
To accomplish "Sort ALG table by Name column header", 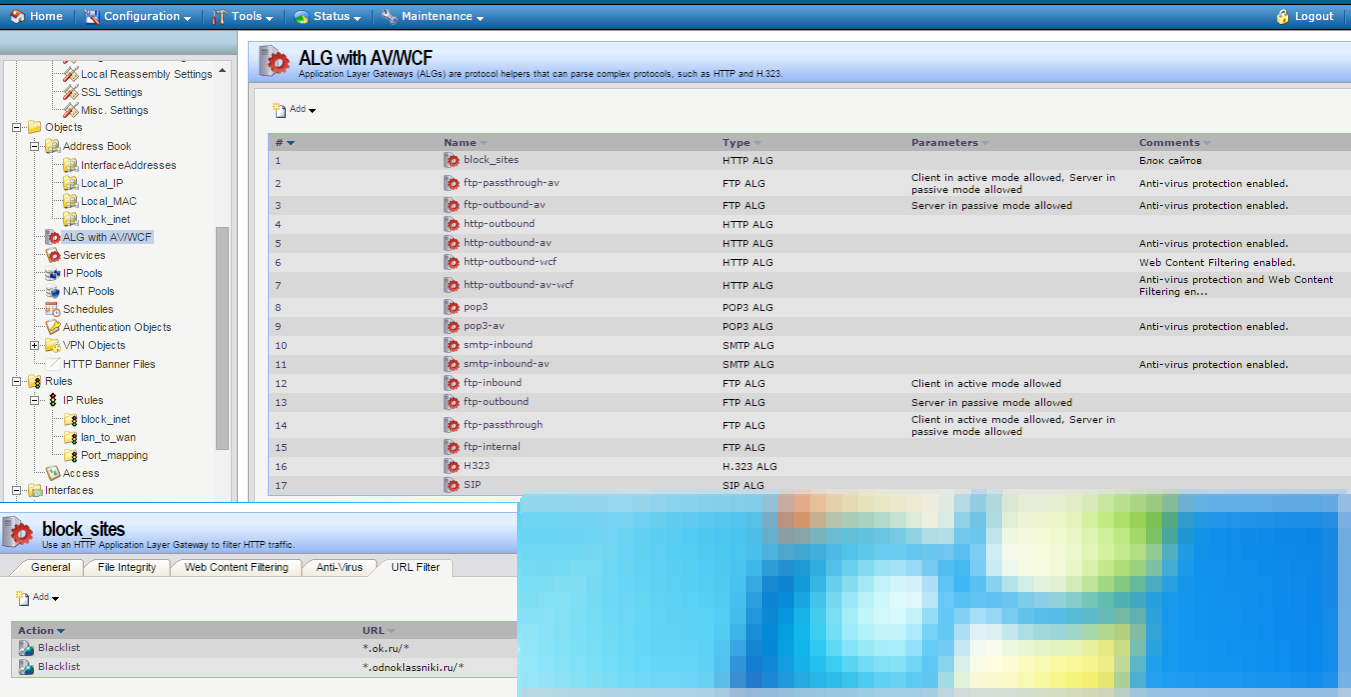I will [x=460, y=143].
